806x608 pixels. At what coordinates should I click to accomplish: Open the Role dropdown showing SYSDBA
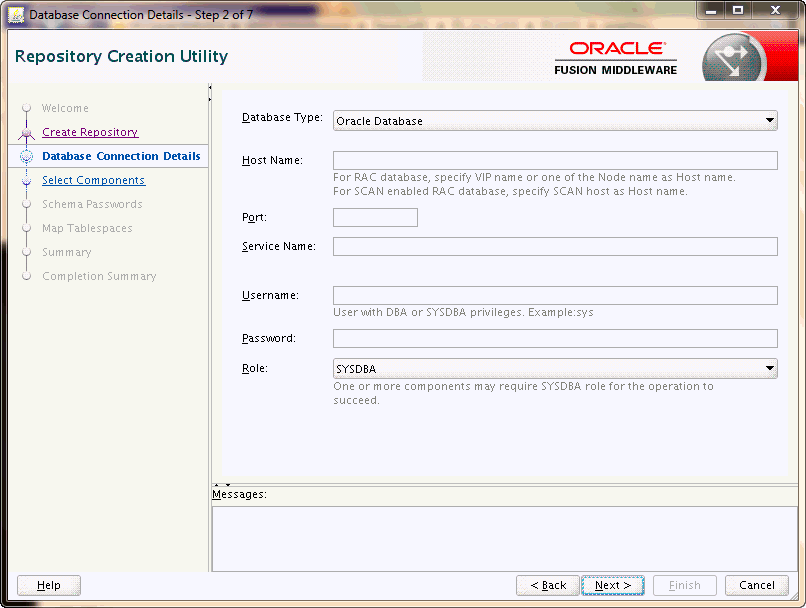(555, 369)
